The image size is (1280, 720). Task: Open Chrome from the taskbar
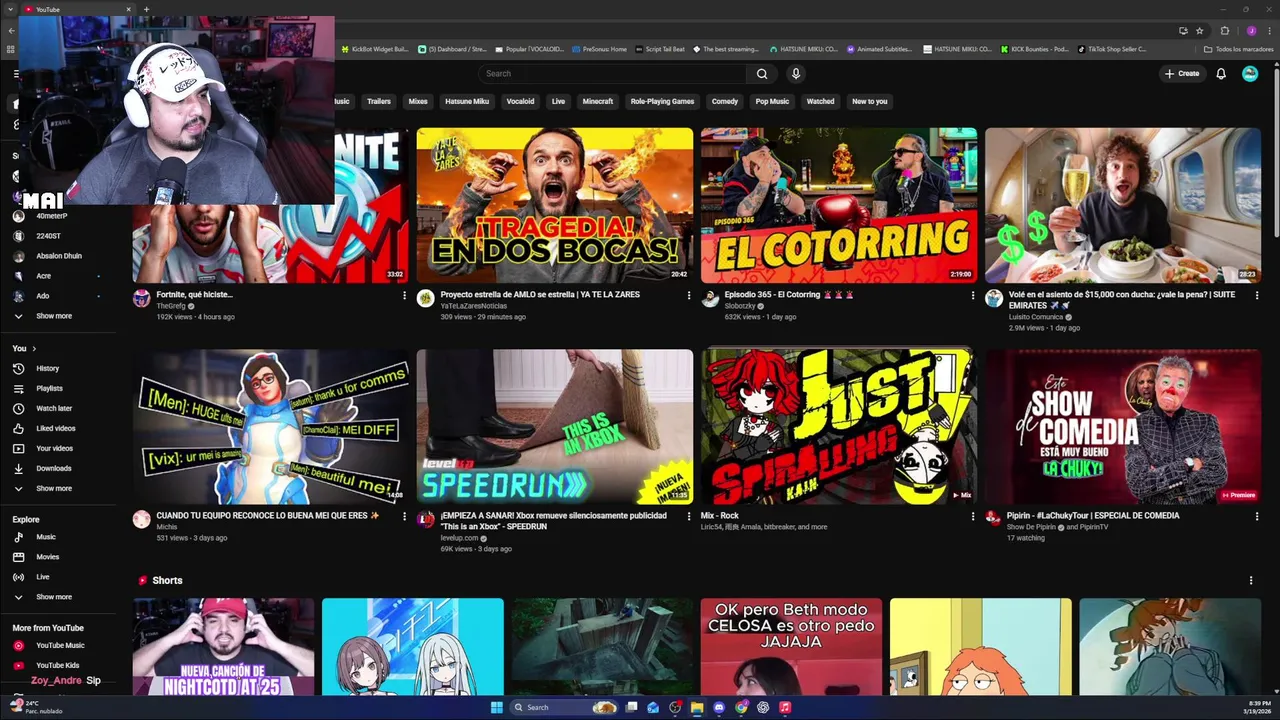741,707
